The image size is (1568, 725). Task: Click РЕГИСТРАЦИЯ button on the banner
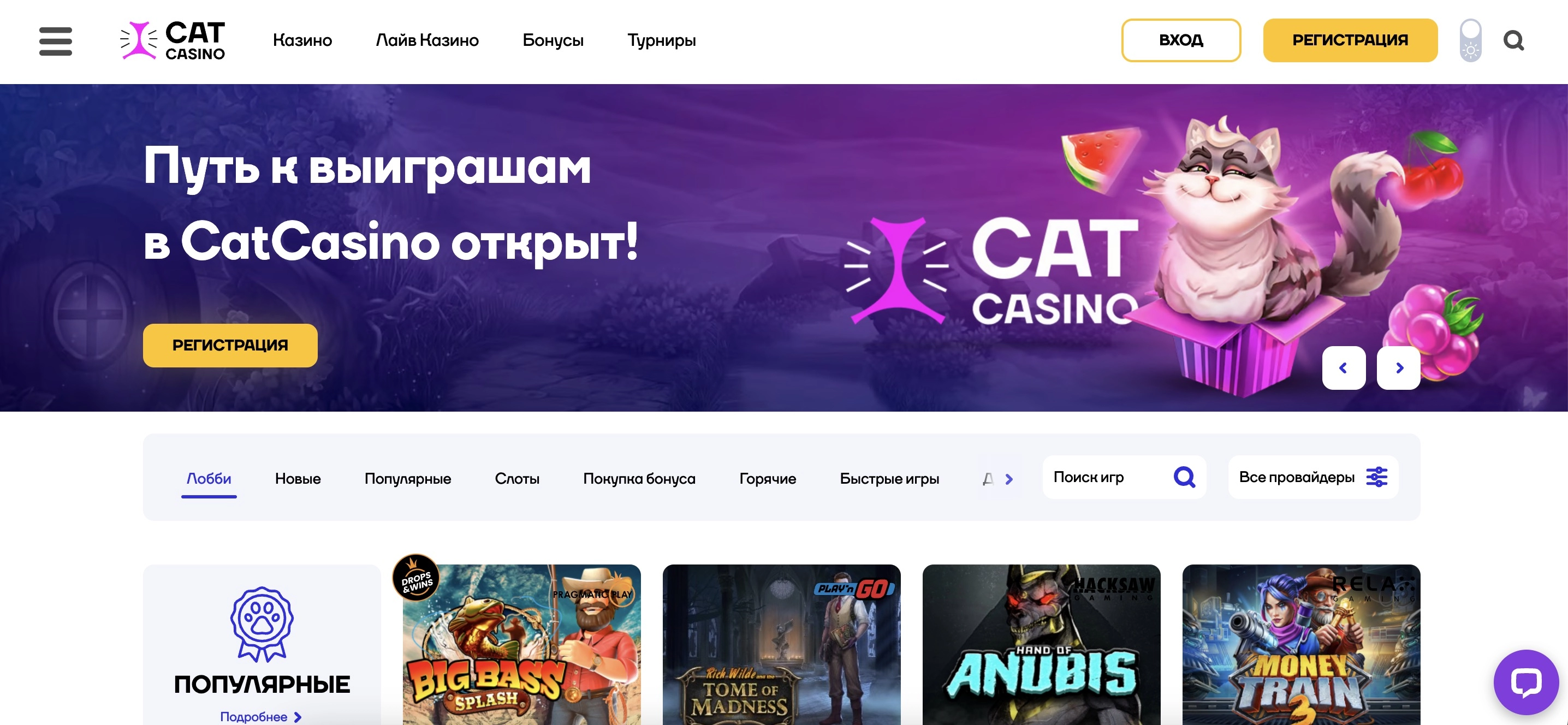[x=230, y=345]
